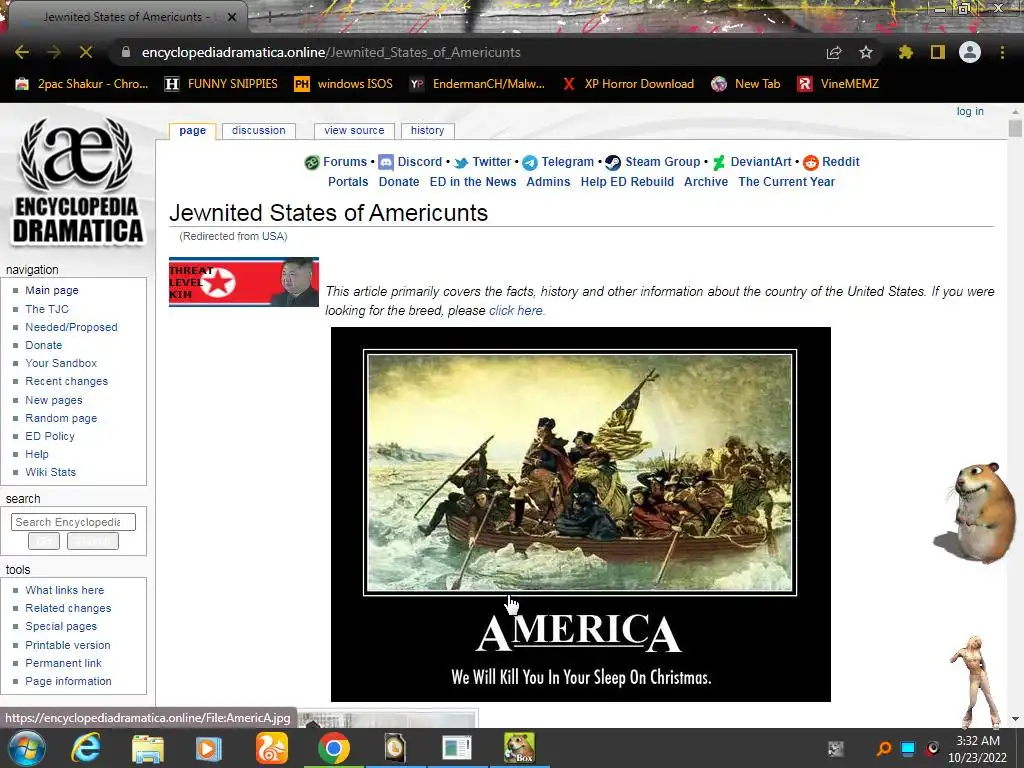Open Recent changes link
1024x768 pixels.
(x=67, y=381)
